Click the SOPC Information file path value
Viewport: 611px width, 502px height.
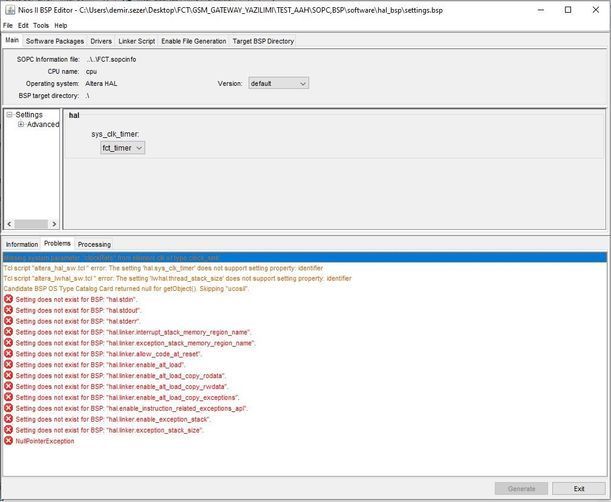coord(111,59)
